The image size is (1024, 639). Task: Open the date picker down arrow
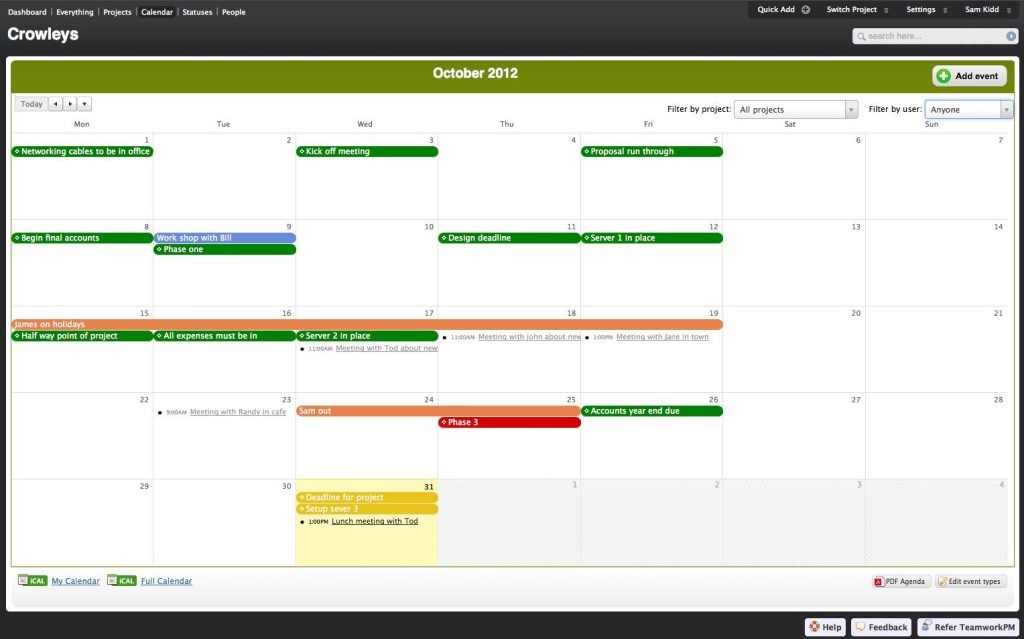point(84,104)
